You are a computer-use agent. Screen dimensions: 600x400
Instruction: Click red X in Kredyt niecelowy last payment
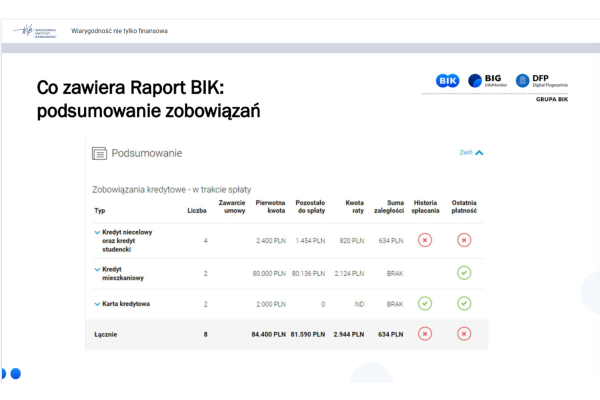click(464, 240)
